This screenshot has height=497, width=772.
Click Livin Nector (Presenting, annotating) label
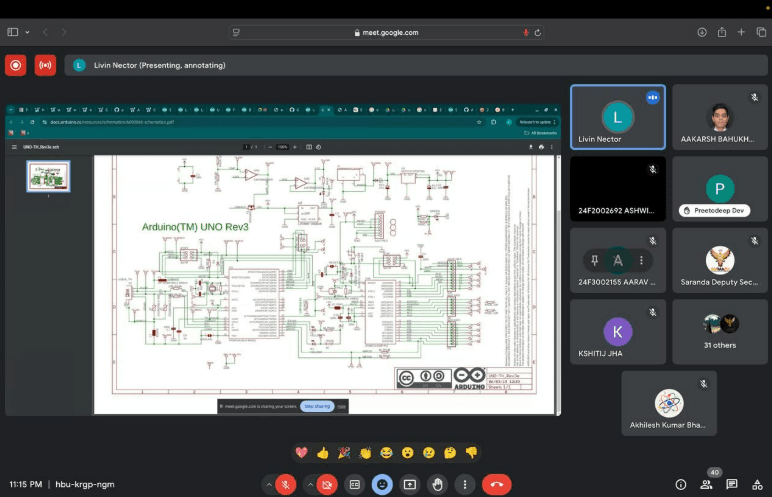point(160,65)
